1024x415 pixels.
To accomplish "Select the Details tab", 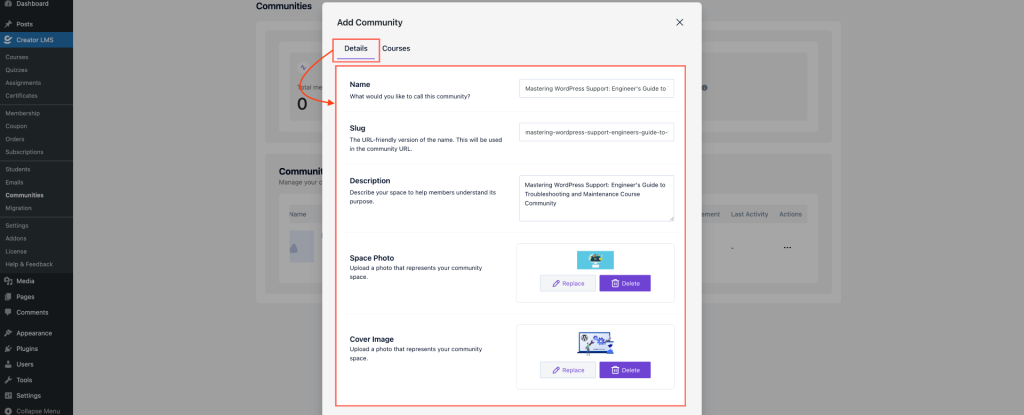I will [356, 49].
